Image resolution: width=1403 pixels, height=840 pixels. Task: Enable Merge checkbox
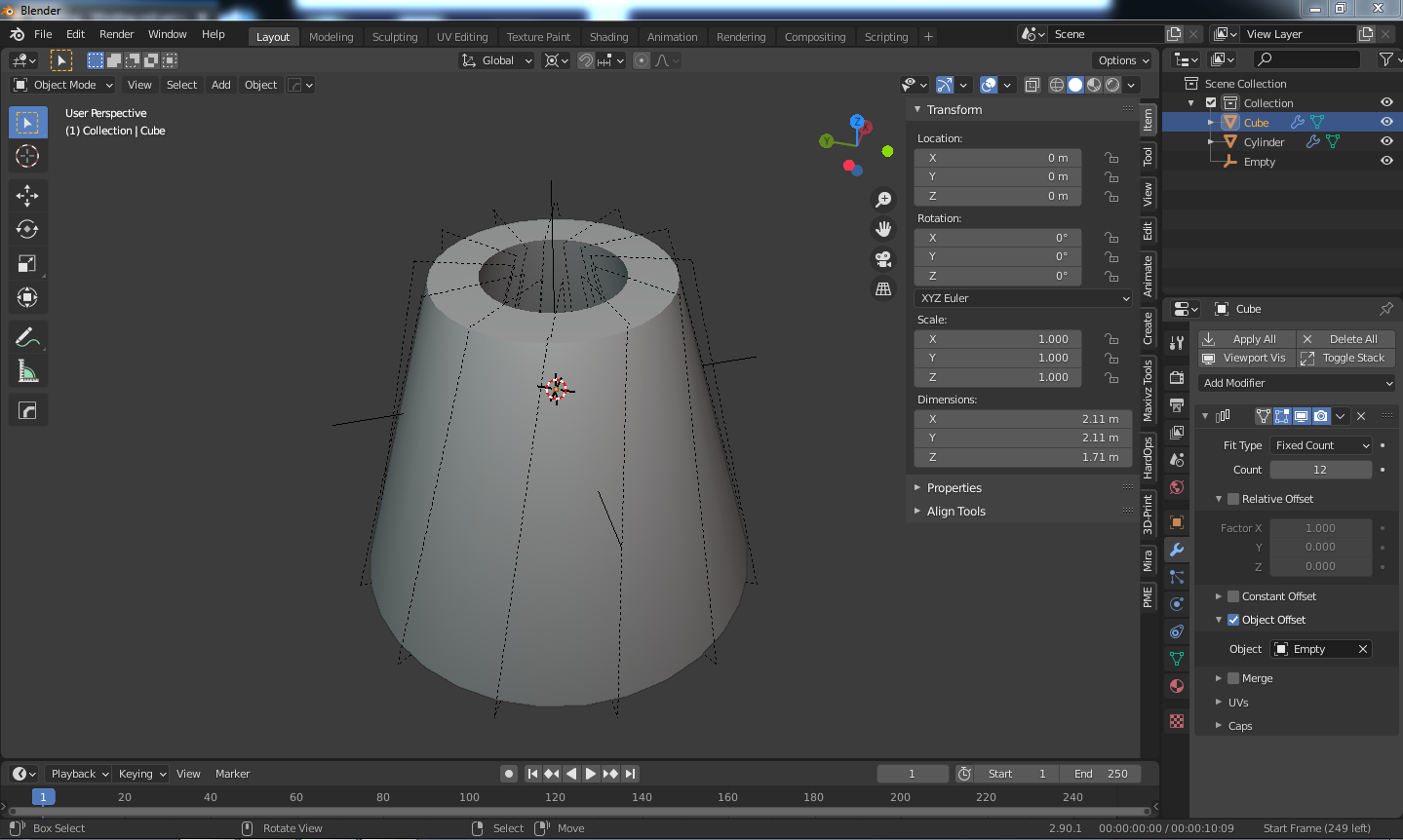(x=1233, y=678)
